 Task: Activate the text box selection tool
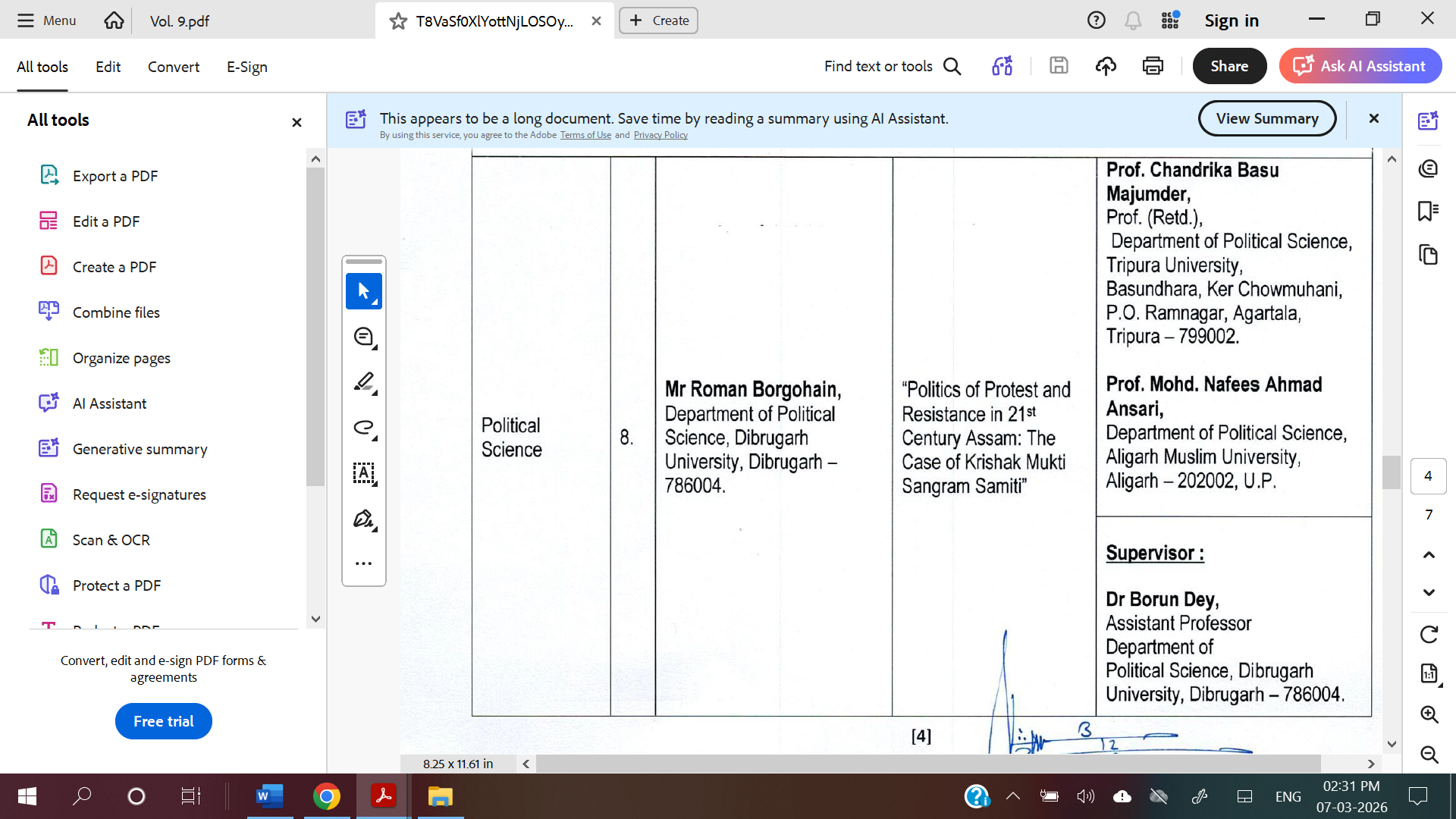pos(363,473)
